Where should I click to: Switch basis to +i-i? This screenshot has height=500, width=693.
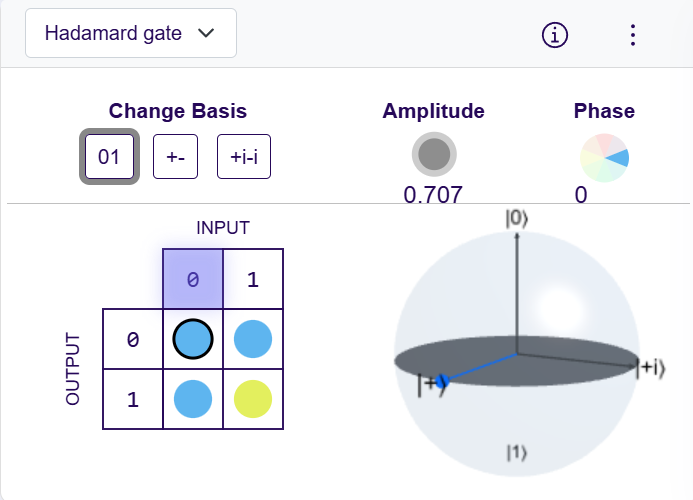pyautogui.click(x=244, y=157)
